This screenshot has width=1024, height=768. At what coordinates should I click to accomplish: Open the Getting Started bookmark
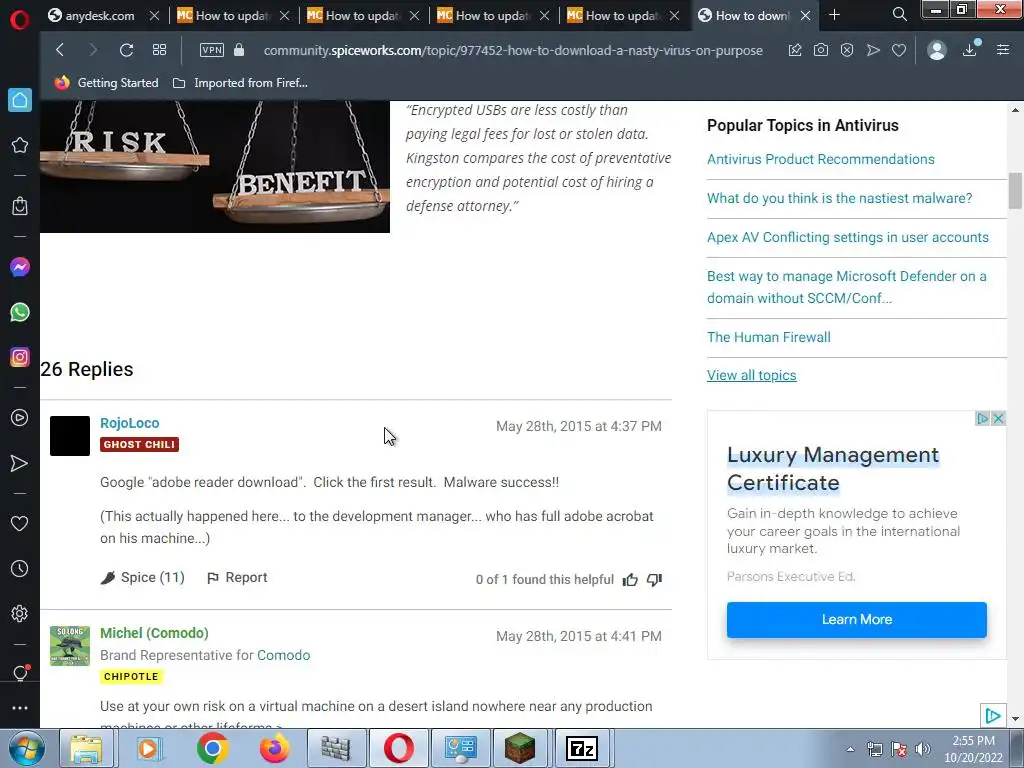coord(106,83)
